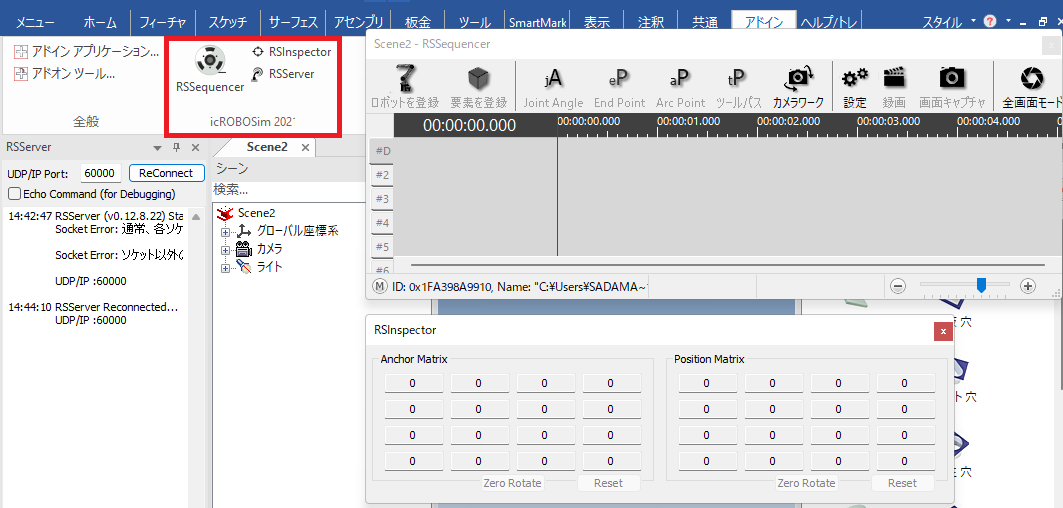Zoom out timeline with minus button
The image size is (1063, 508).
click(898, 286)
